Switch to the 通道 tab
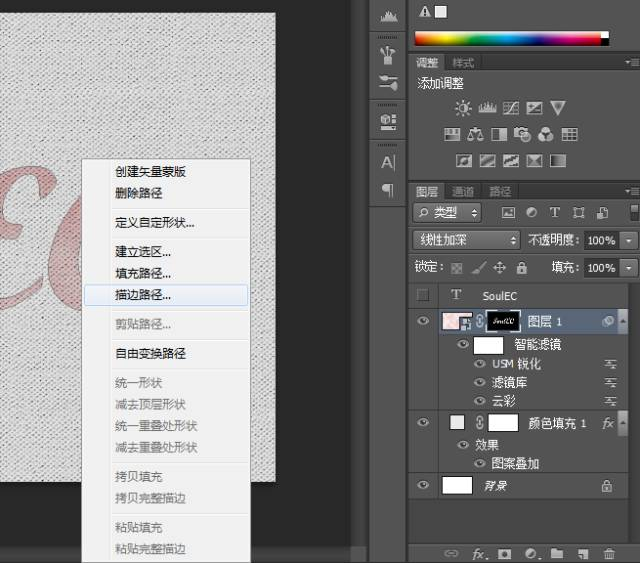Viewport: 640px width, 563px height. [462, 191]
